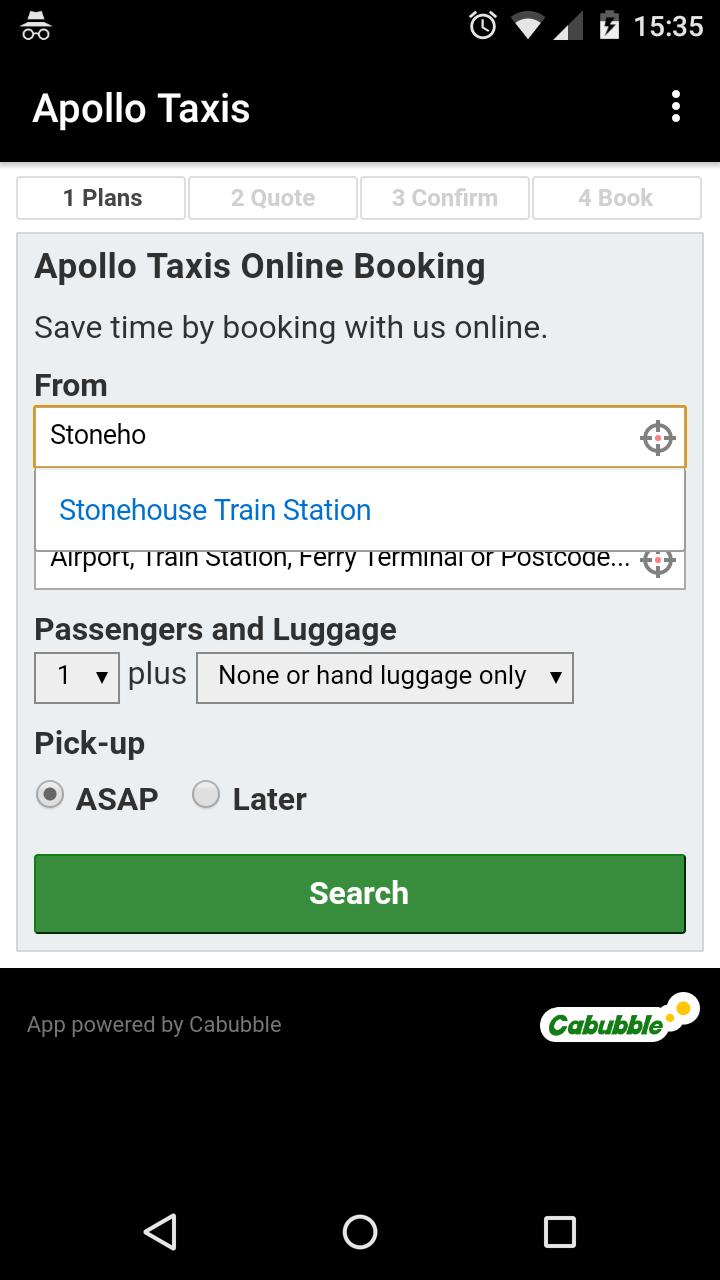Tap the incognito icon in status bar

point(36,26)
